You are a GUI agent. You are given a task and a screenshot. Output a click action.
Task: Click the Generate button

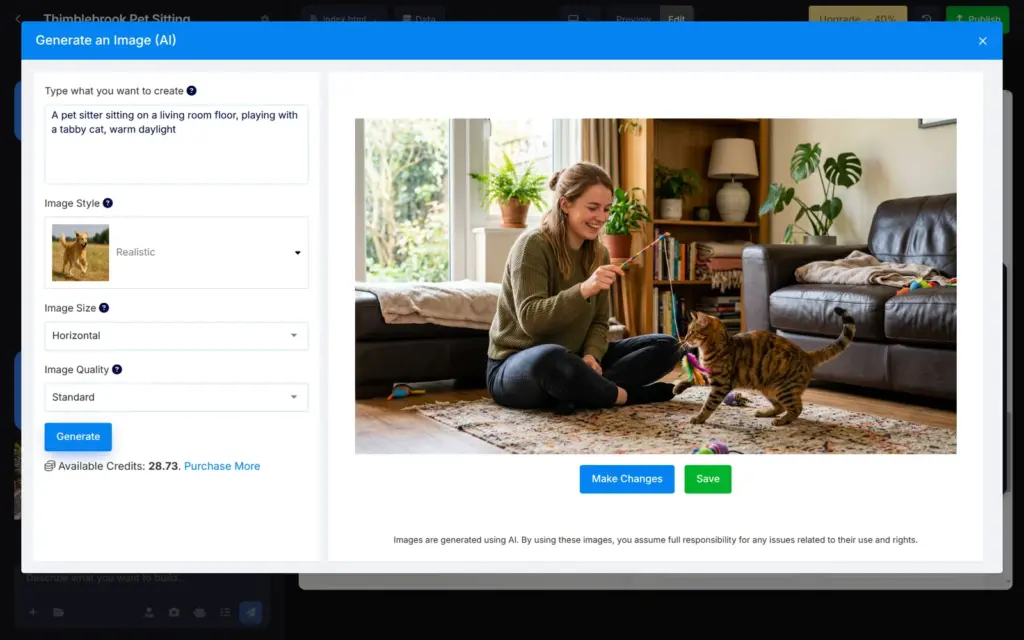tap(78, 436)
